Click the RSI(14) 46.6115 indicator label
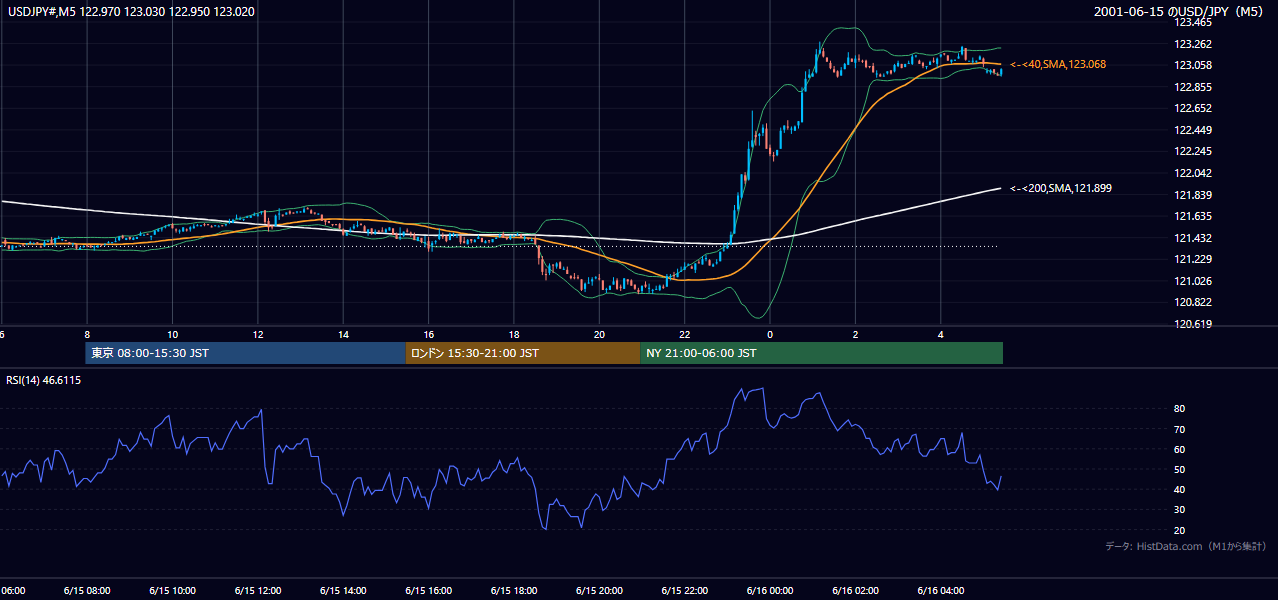This screenshot has height=600, width=1278. [43, 381]
